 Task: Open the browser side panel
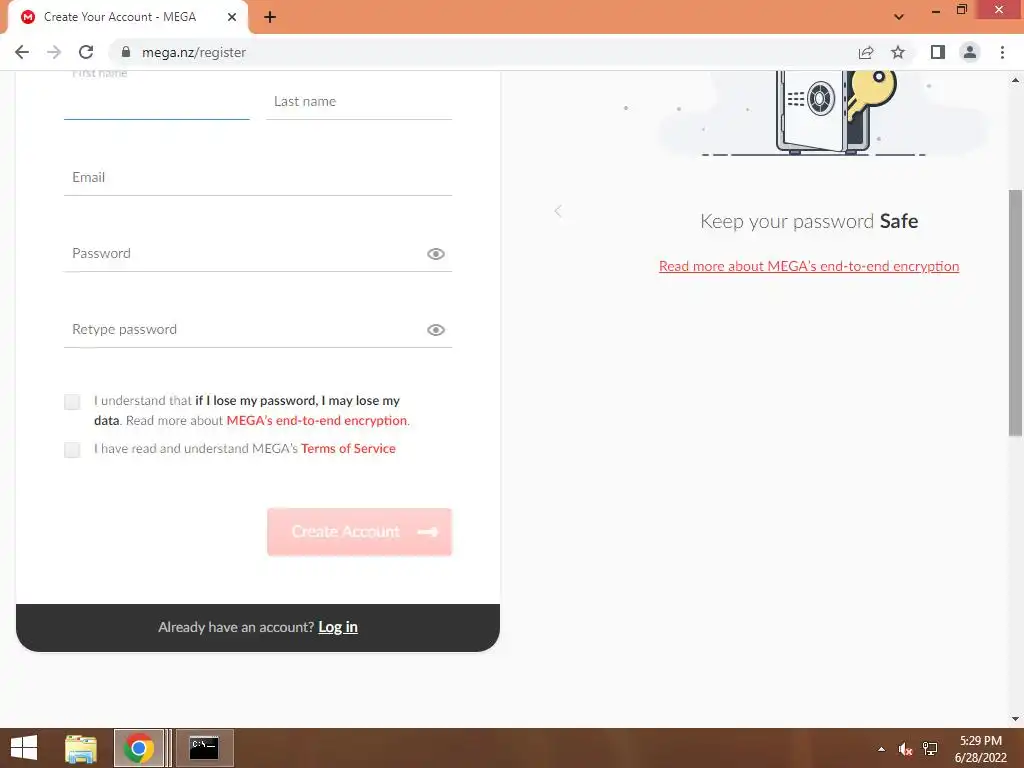point(938,52)
